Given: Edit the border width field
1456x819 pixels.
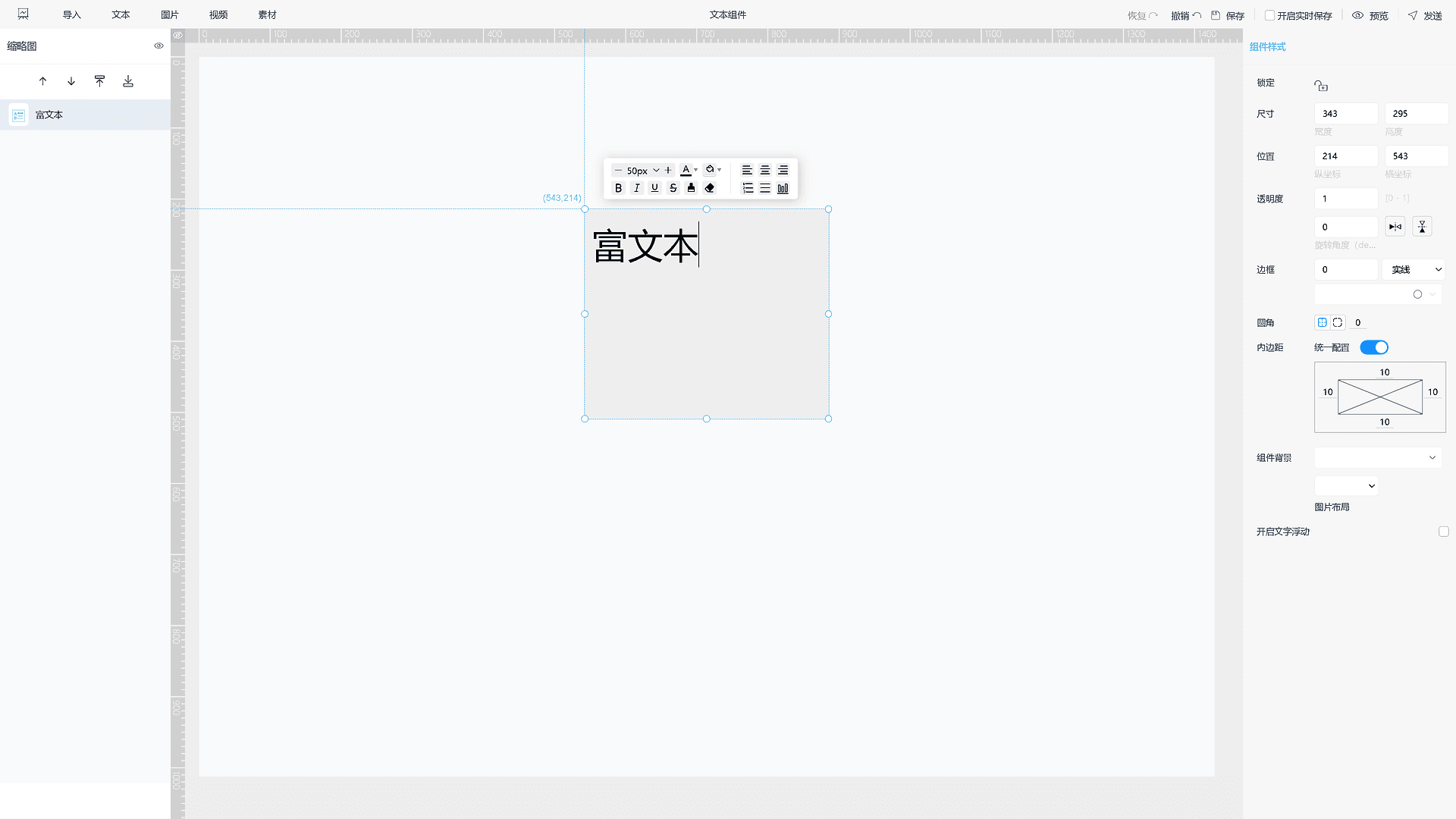Looking at the screenshot, I should click(x=1346, y=269).
